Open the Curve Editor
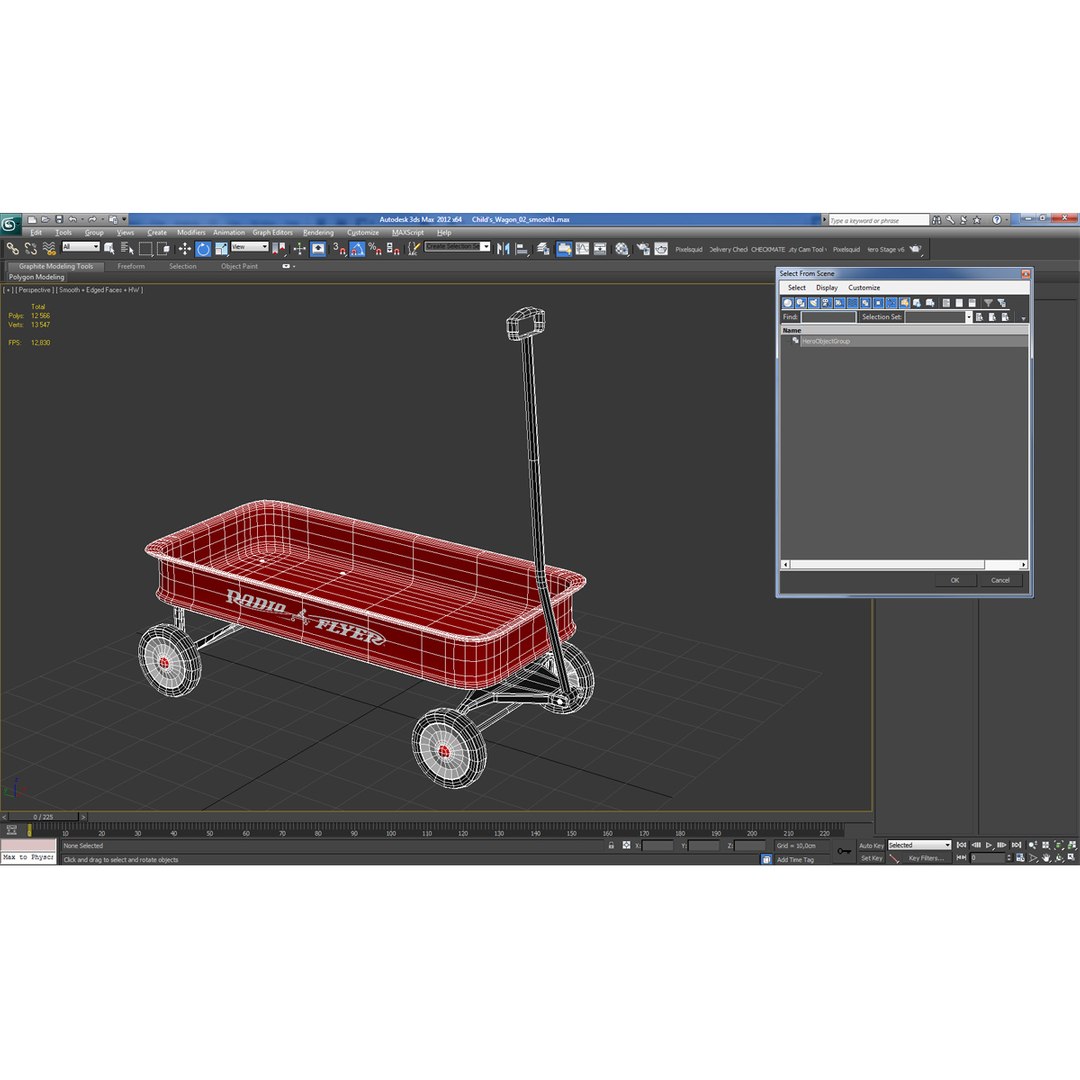1080x1080 pixels. (x=582, y=249)
